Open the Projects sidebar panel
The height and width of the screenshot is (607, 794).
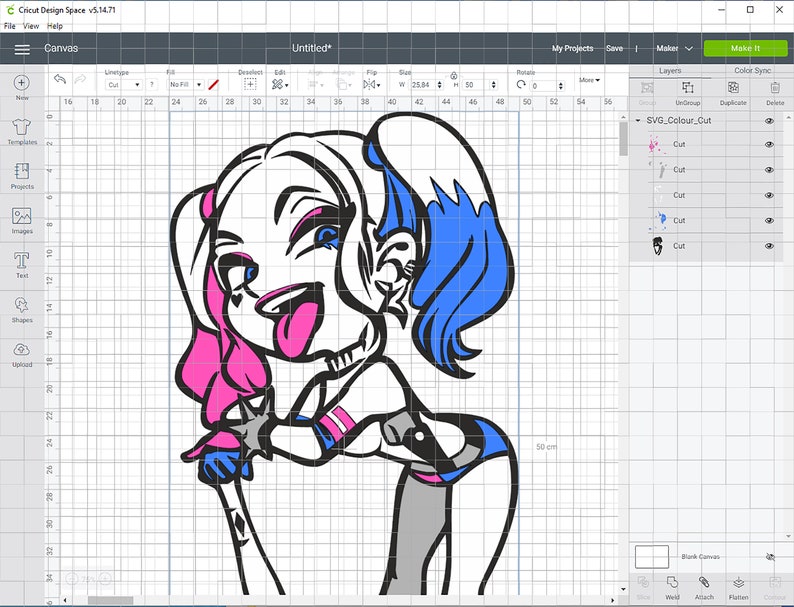(22, 171)
